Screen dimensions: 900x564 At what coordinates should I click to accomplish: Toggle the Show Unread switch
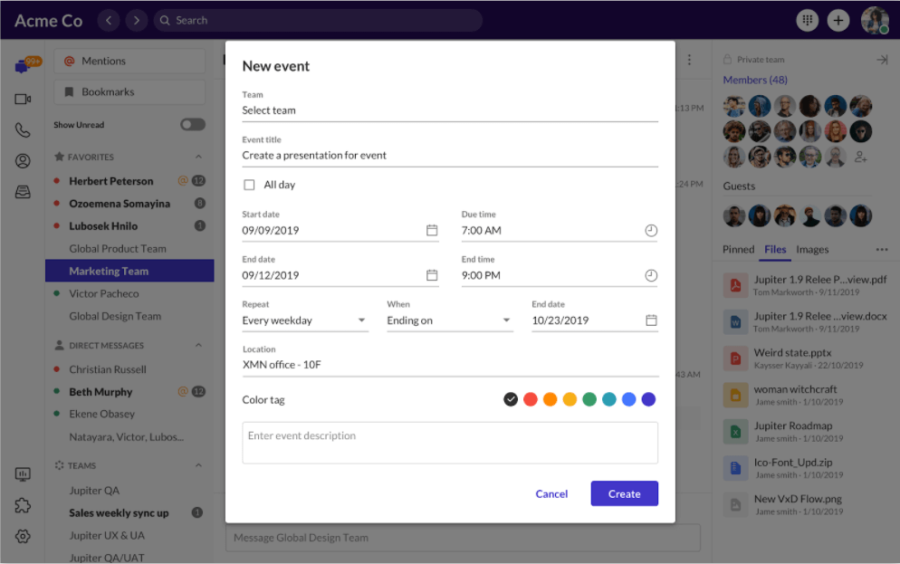192,125
